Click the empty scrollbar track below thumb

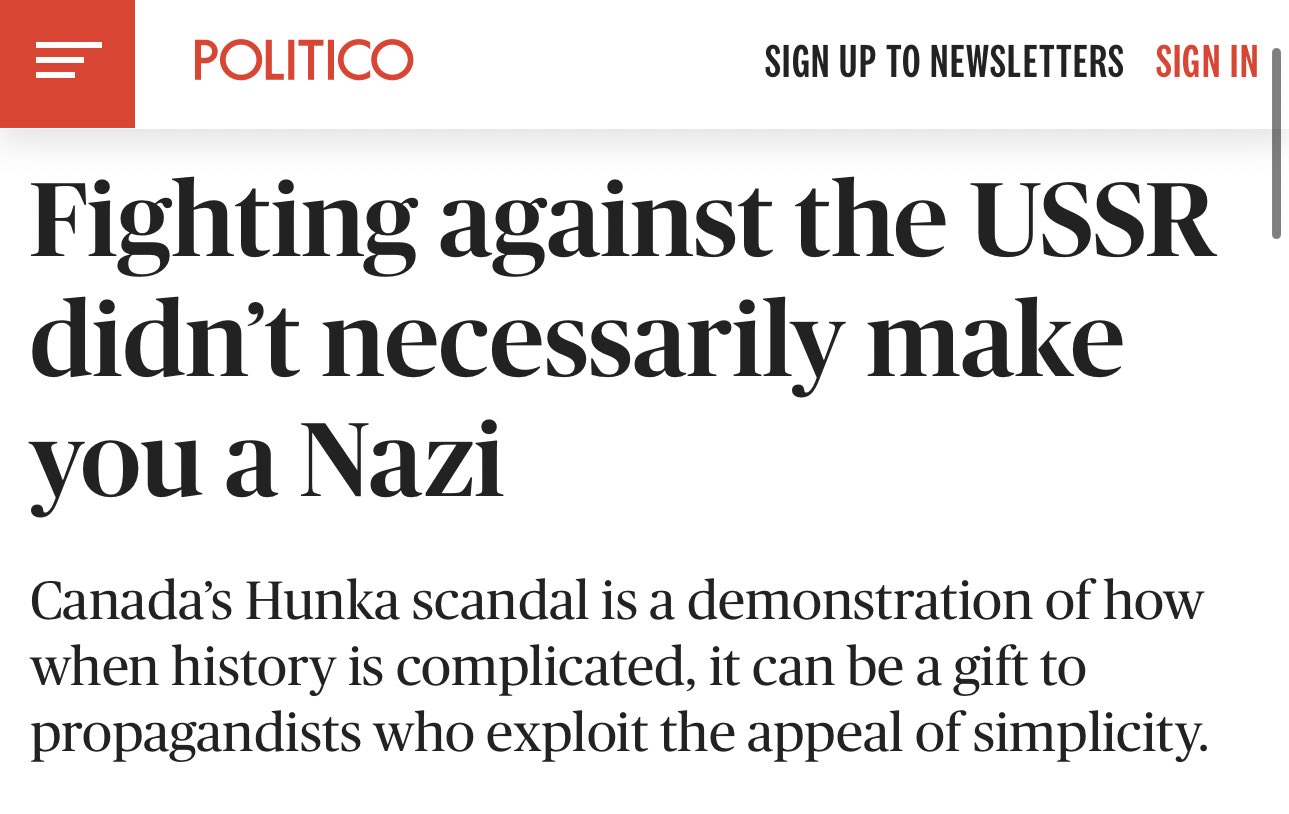(1276, 520)
